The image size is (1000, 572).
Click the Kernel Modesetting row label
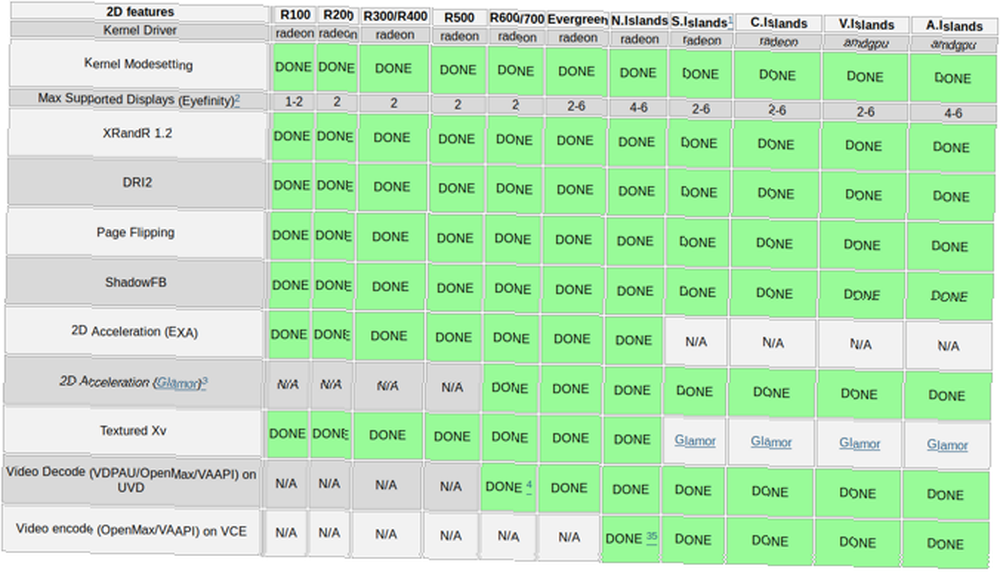click(x=138, y=64)
